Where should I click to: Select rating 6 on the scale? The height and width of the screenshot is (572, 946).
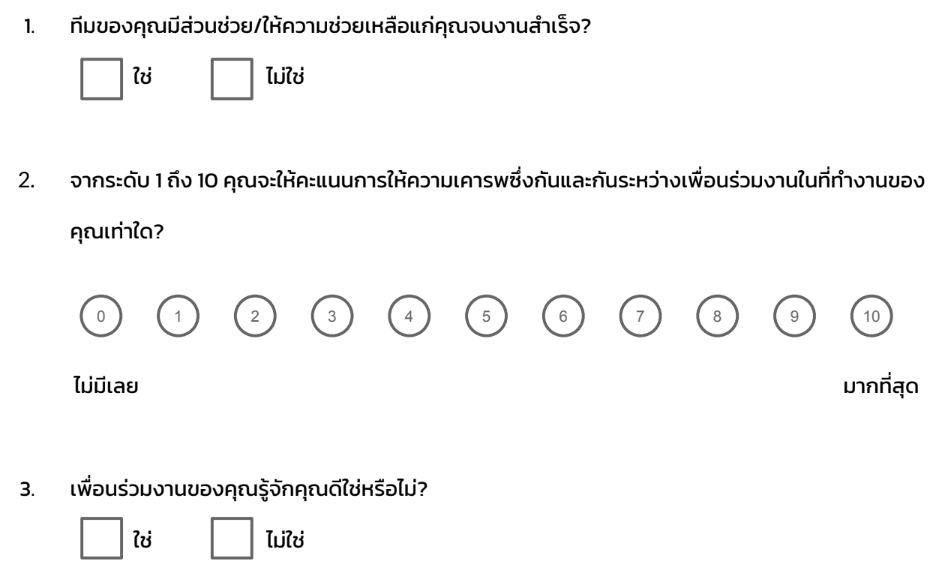(x=563, y=316)
